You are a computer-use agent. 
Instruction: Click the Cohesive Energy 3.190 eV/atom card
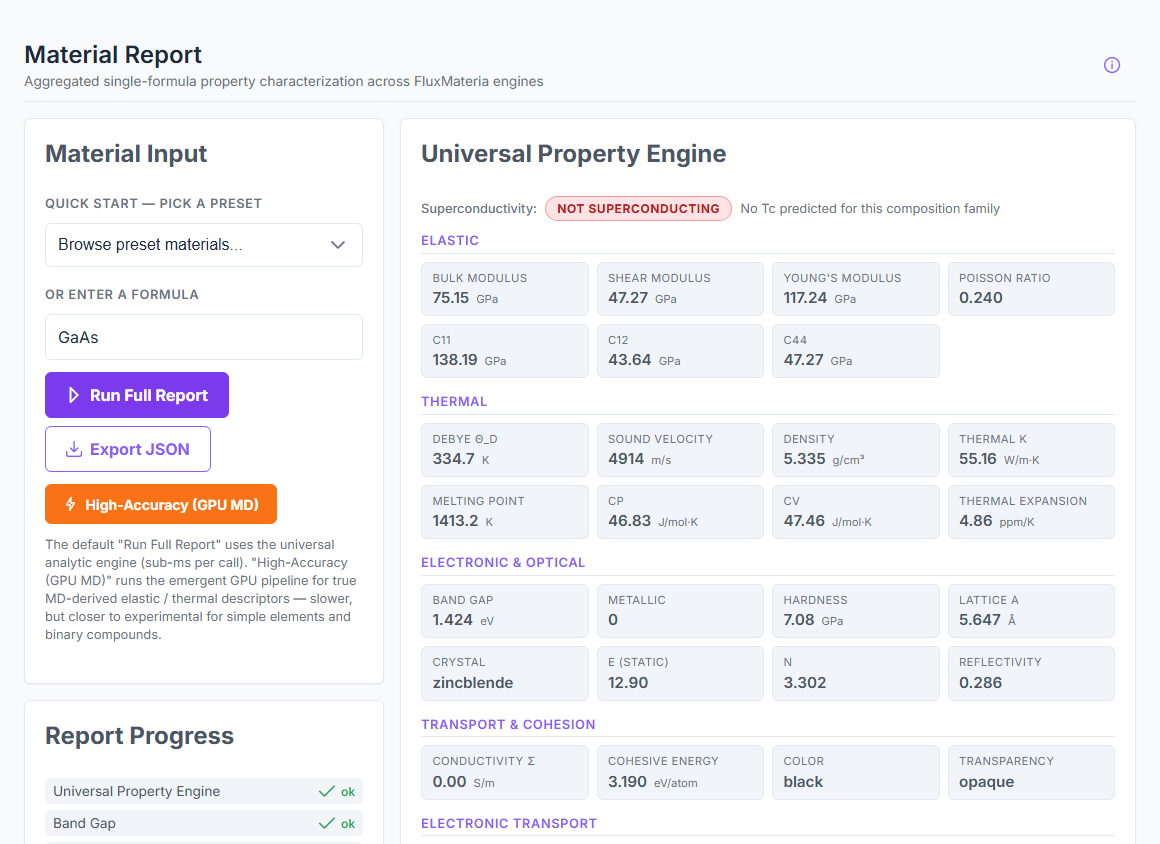pyautogui.click(x=680, y=772)
